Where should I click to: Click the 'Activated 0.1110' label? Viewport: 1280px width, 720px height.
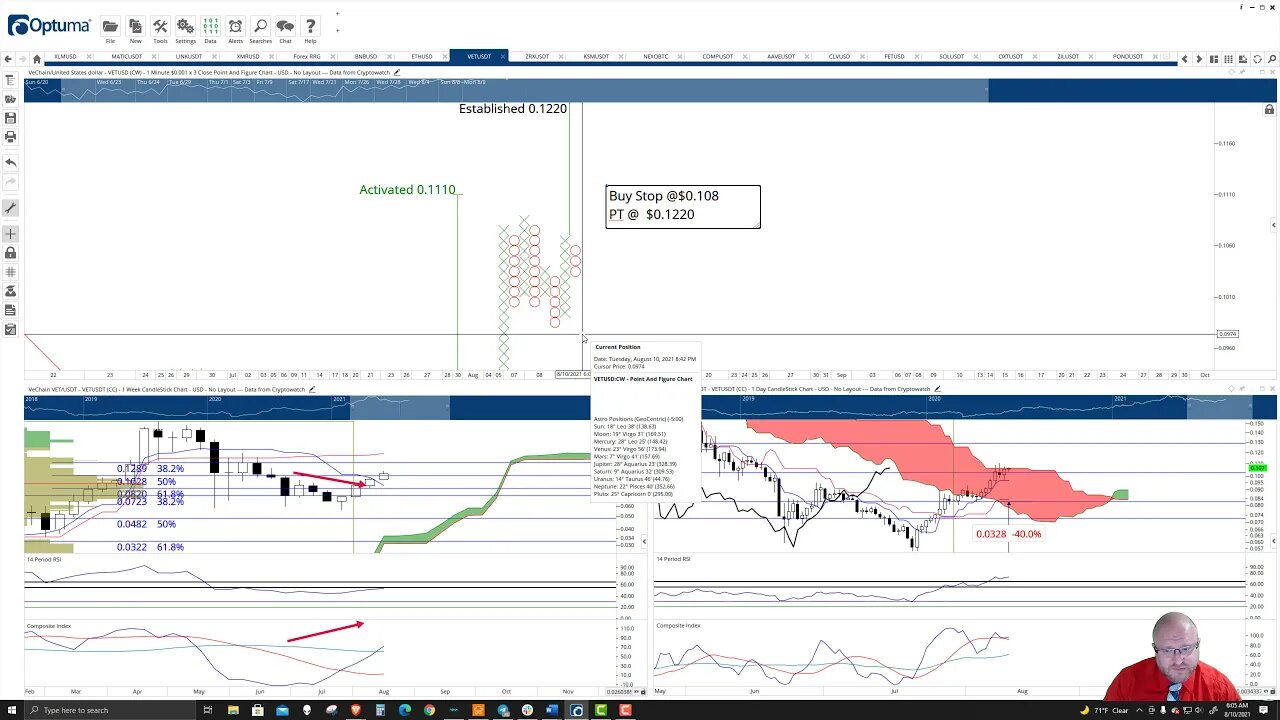pos(407,189)
